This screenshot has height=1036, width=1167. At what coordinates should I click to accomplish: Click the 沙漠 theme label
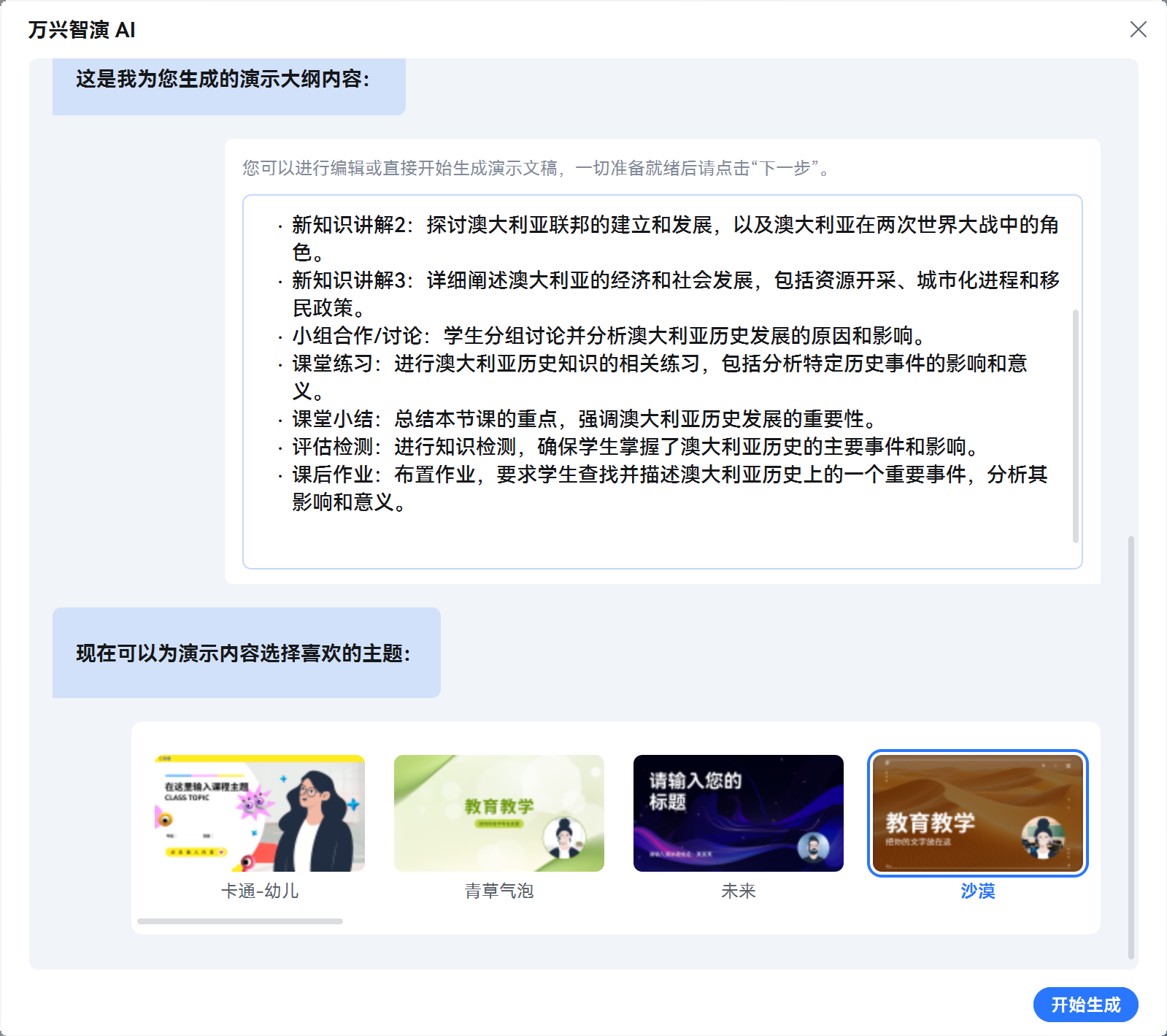(x=978, y=891)
